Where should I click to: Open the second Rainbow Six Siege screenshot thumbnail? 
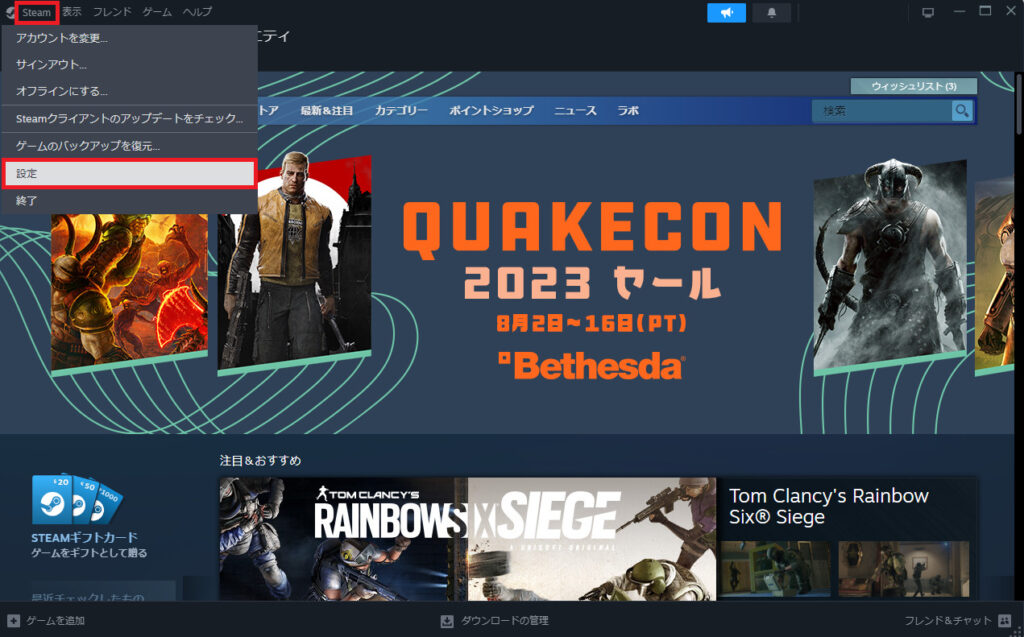(904, 568)
